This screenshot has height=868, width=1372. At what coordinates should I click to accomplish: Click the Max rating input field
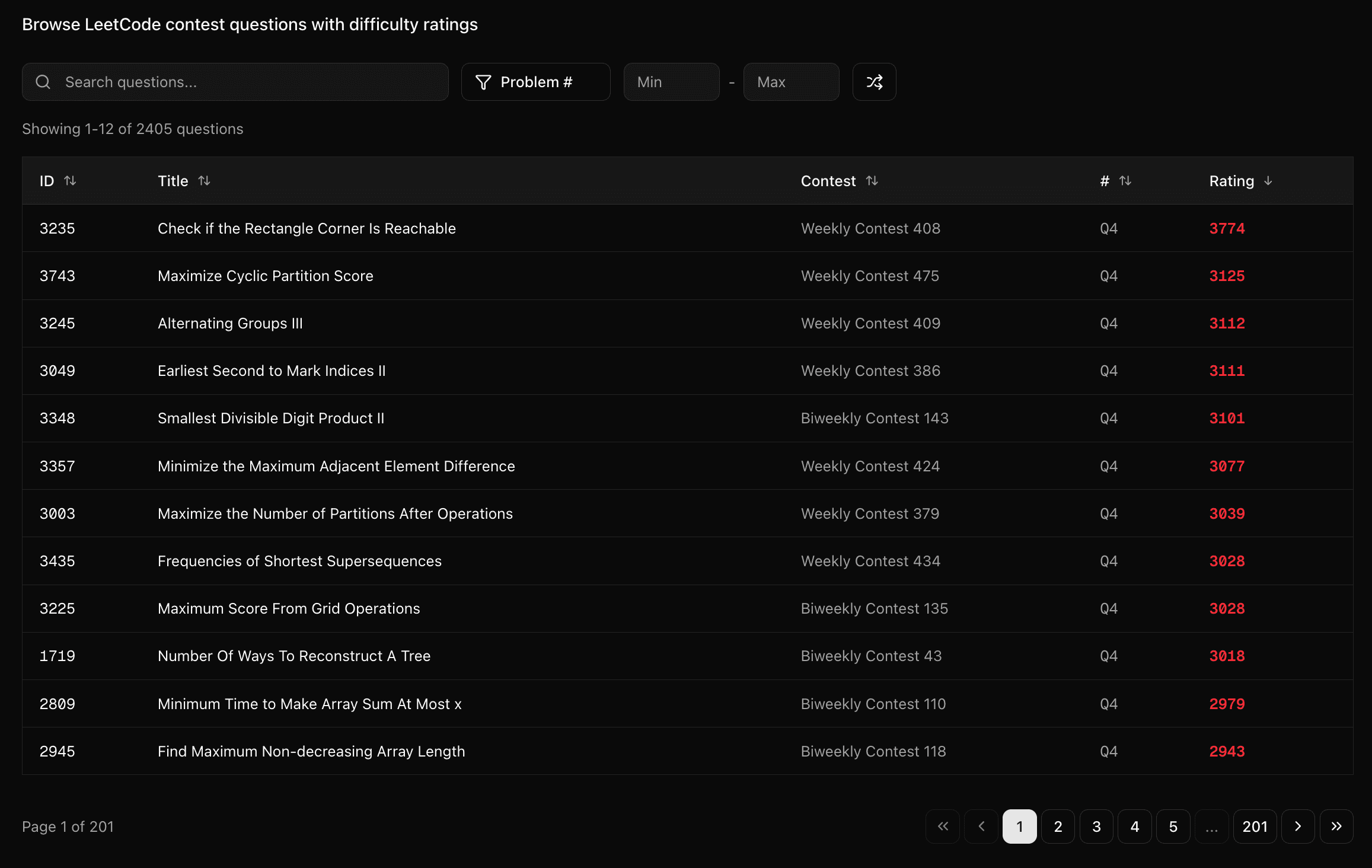(791, 82)
